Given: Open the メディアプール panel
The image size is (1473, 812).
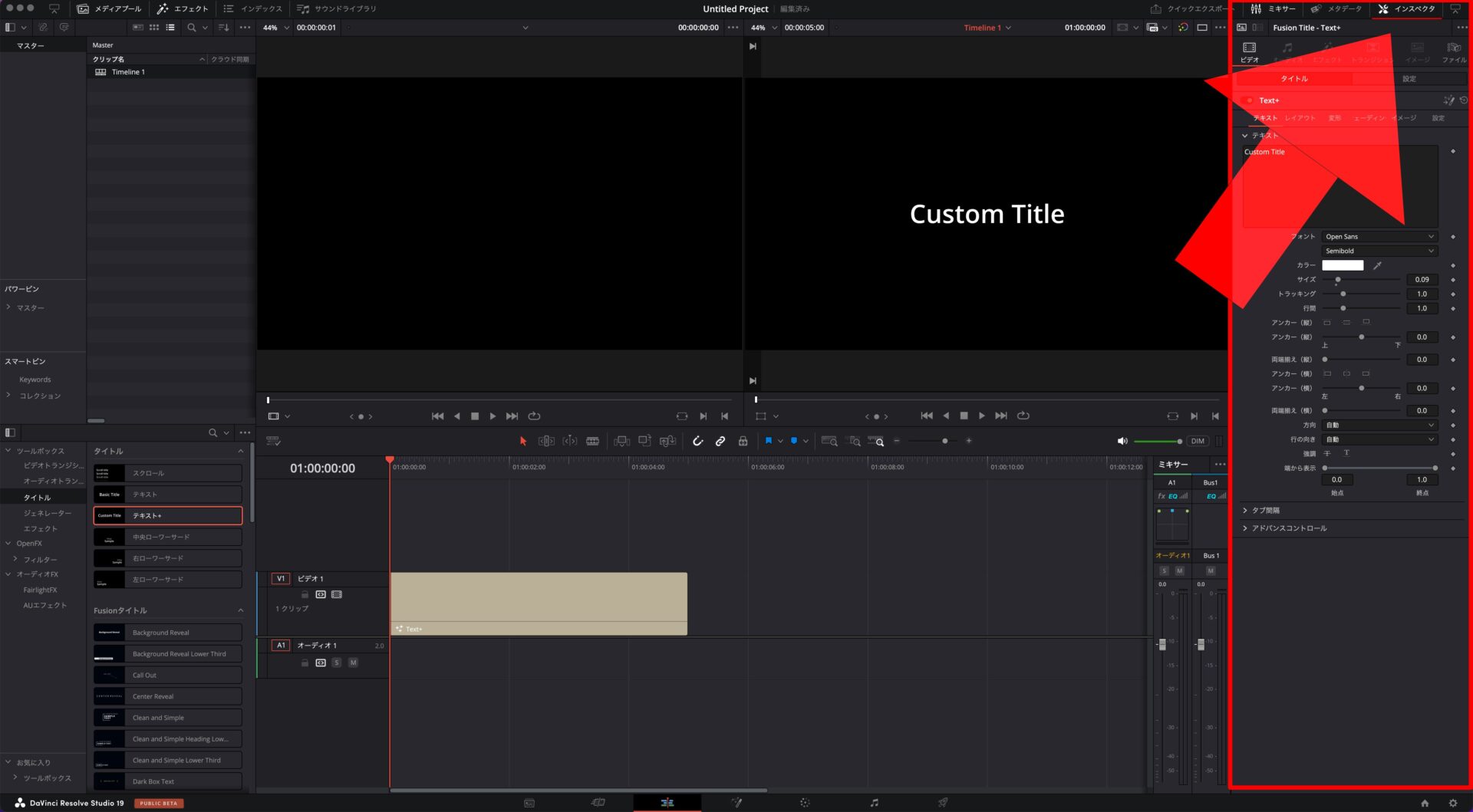Looking at the screenshot, I should 109,9.
